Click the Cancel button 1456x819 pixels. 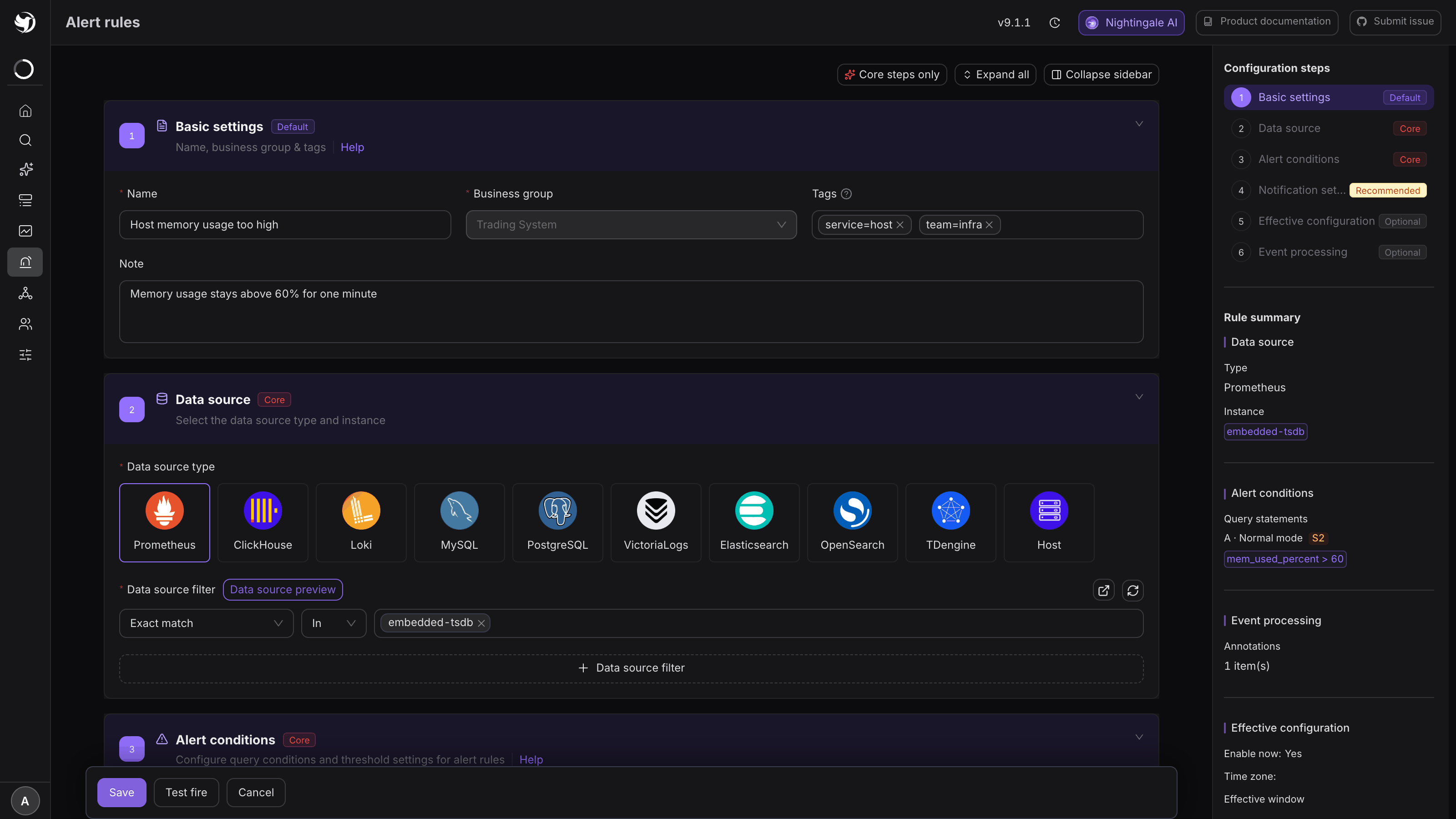point(256,793)
